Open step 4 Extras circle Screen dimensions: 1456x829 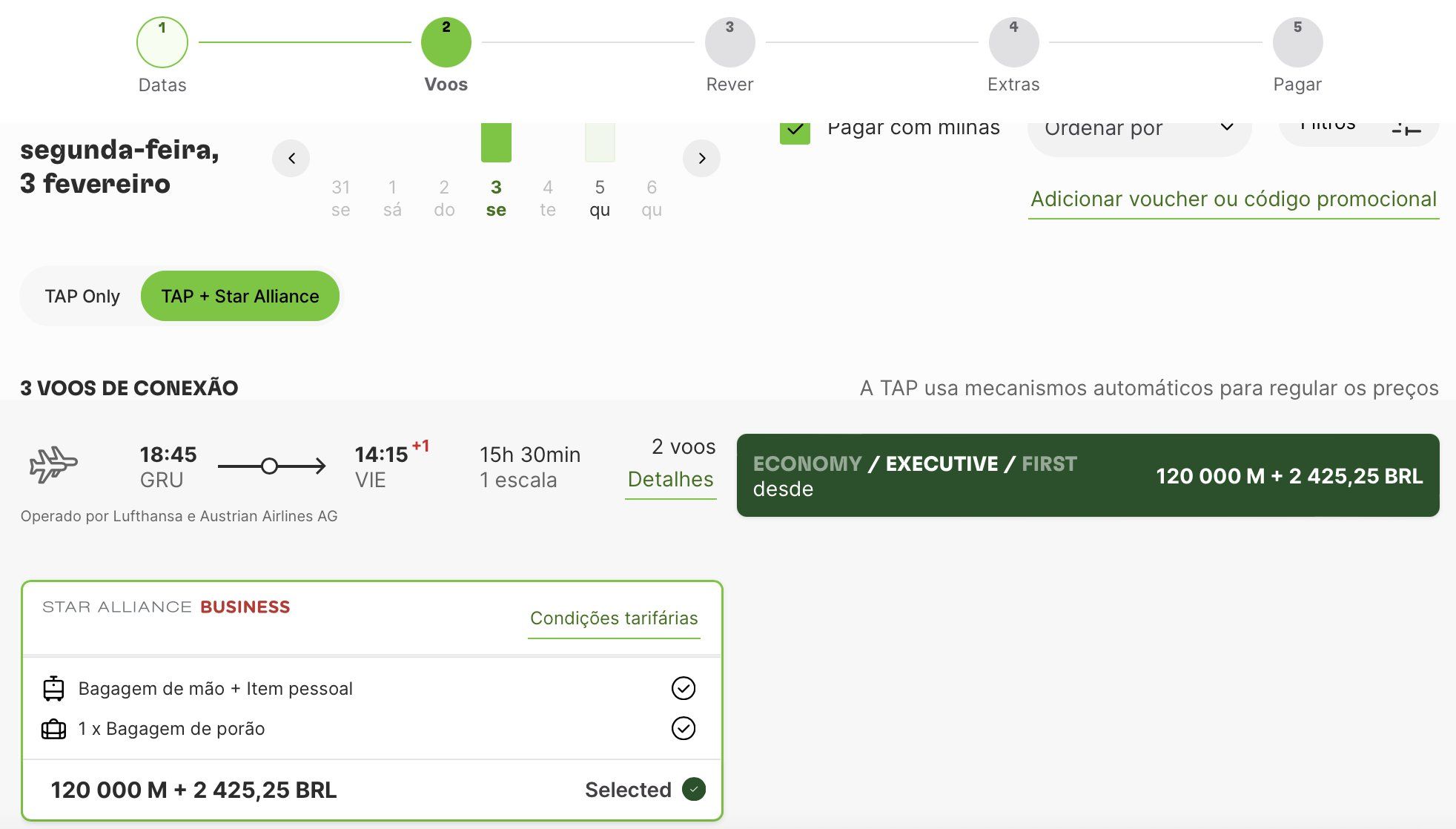pos(1013,42)
